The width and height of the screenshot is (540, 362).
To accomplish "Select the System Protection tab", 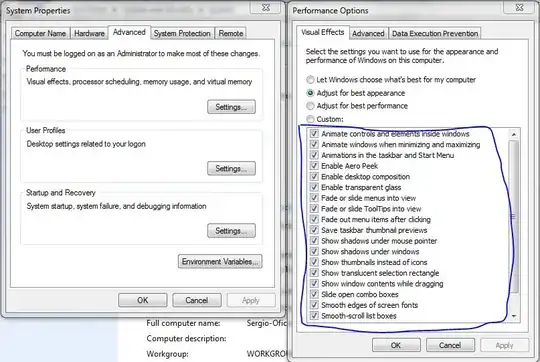I will pos(182,33).
